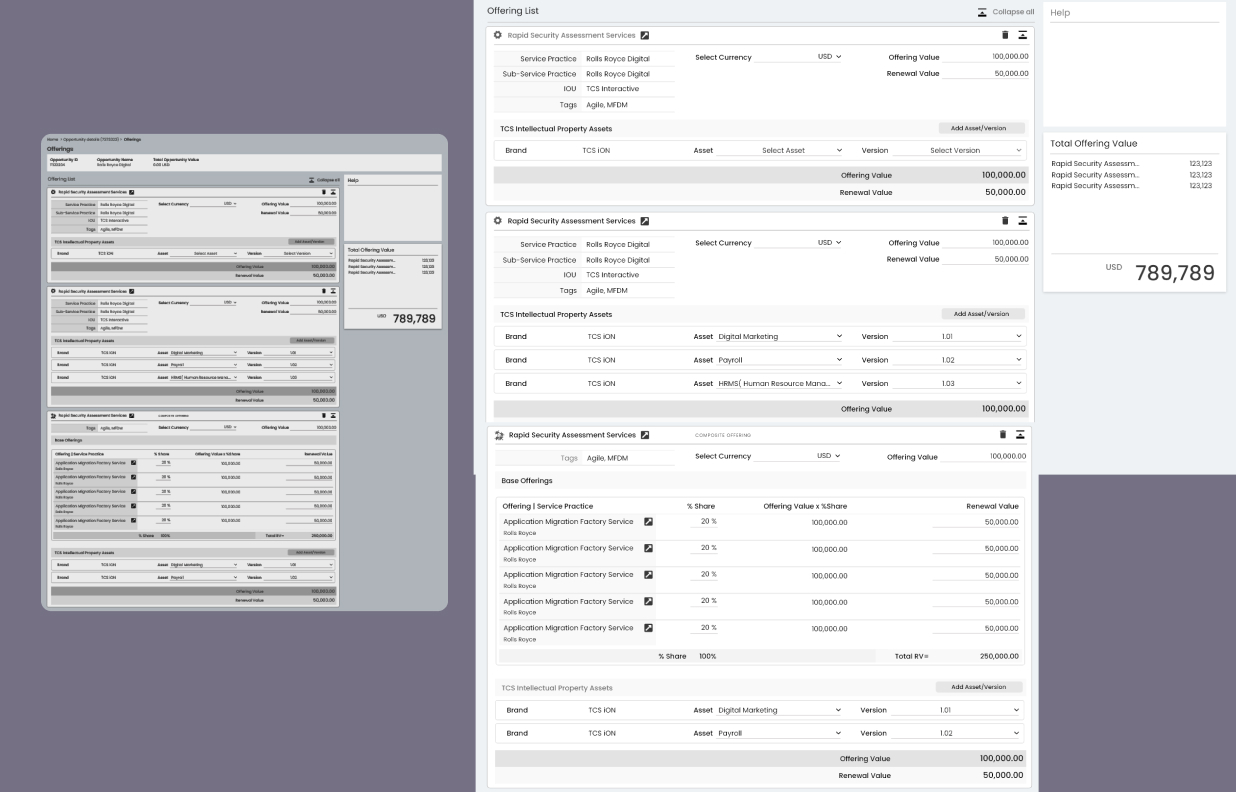Click trash icon on topmost card in enlarged Offering List
This screenshot has height=792, width=1236.
pos(1005,35)
